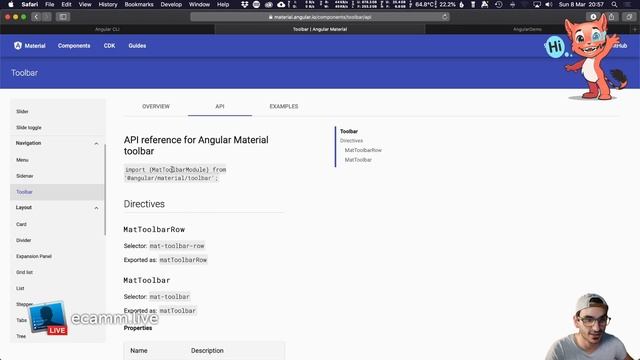Image resolution: width=640 pixels, height=360 pixels.
Task: Open Expansion Panel in the sidebar
Action: click(x=34, y=256)
